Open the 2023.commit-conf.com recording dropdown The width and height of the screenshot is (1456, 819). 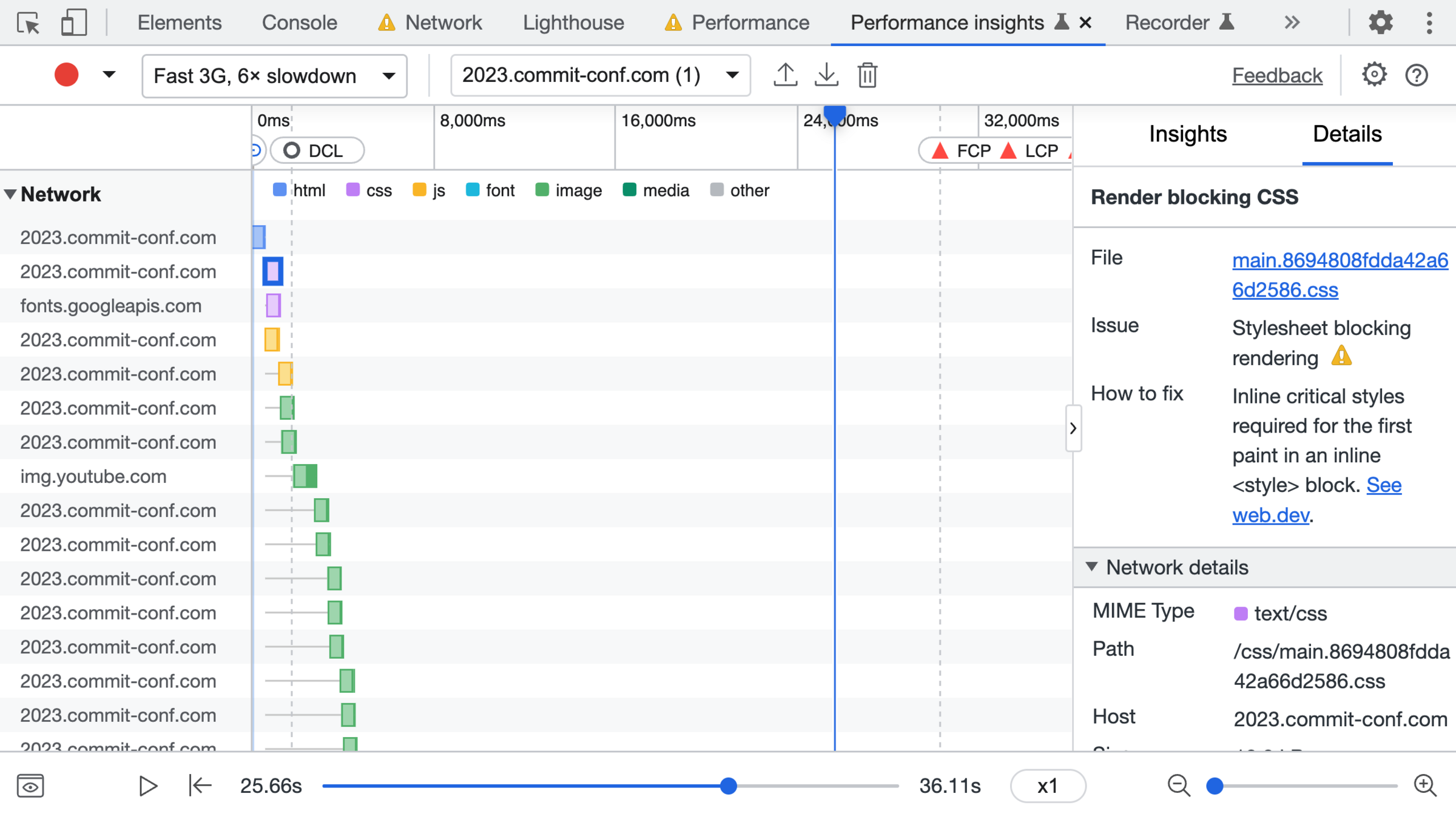[x=600, y=75]
